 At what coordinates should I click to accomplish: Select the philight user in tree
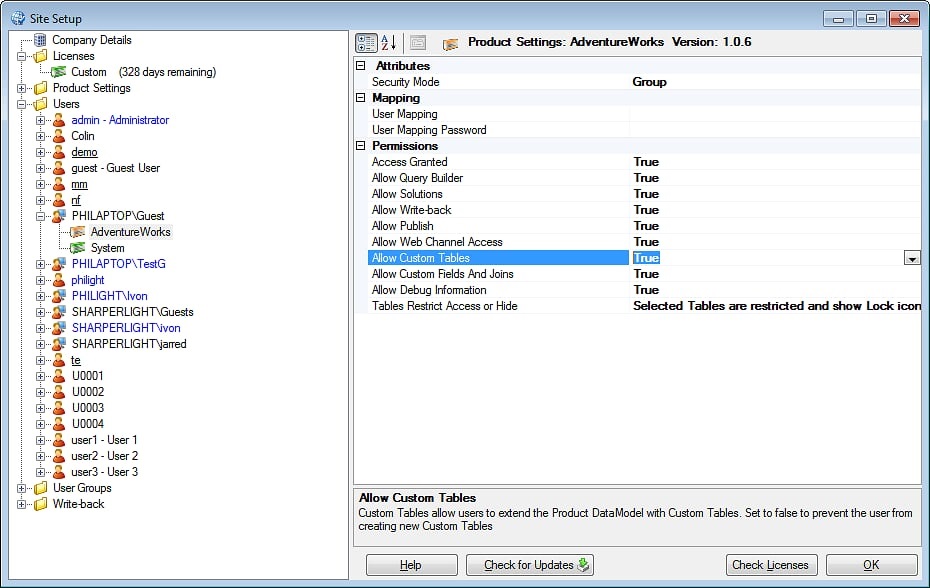(88, 280)
